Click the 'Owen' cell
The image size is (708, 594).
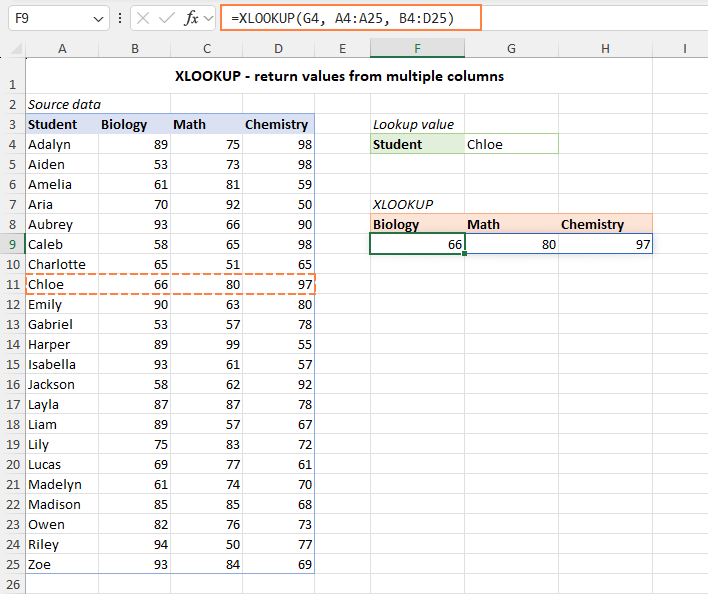(62, 524)
